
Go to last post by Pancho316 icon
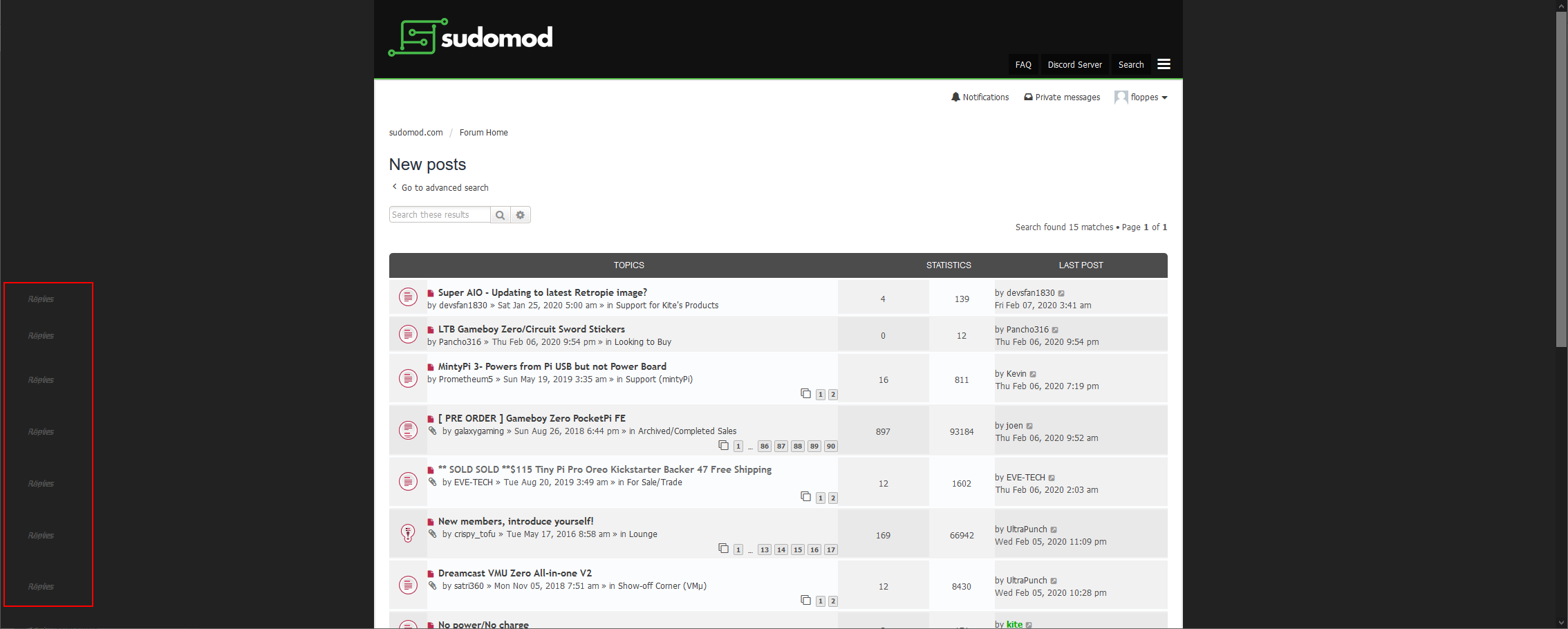(x=1055, y=330)
